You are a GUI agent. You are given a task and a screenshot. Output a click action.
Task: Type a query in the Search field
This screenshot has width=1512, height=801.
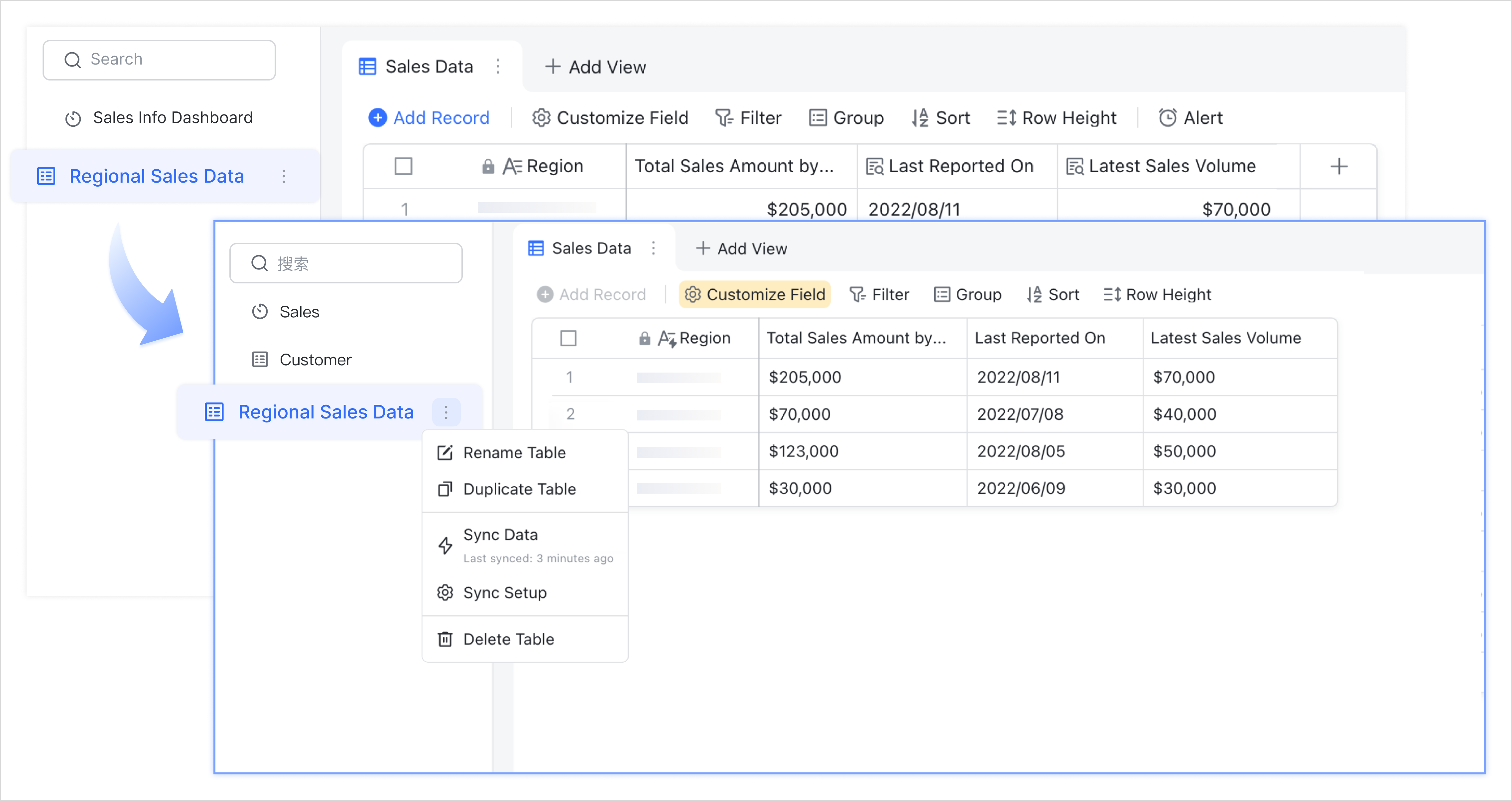(x=159, y=59)
